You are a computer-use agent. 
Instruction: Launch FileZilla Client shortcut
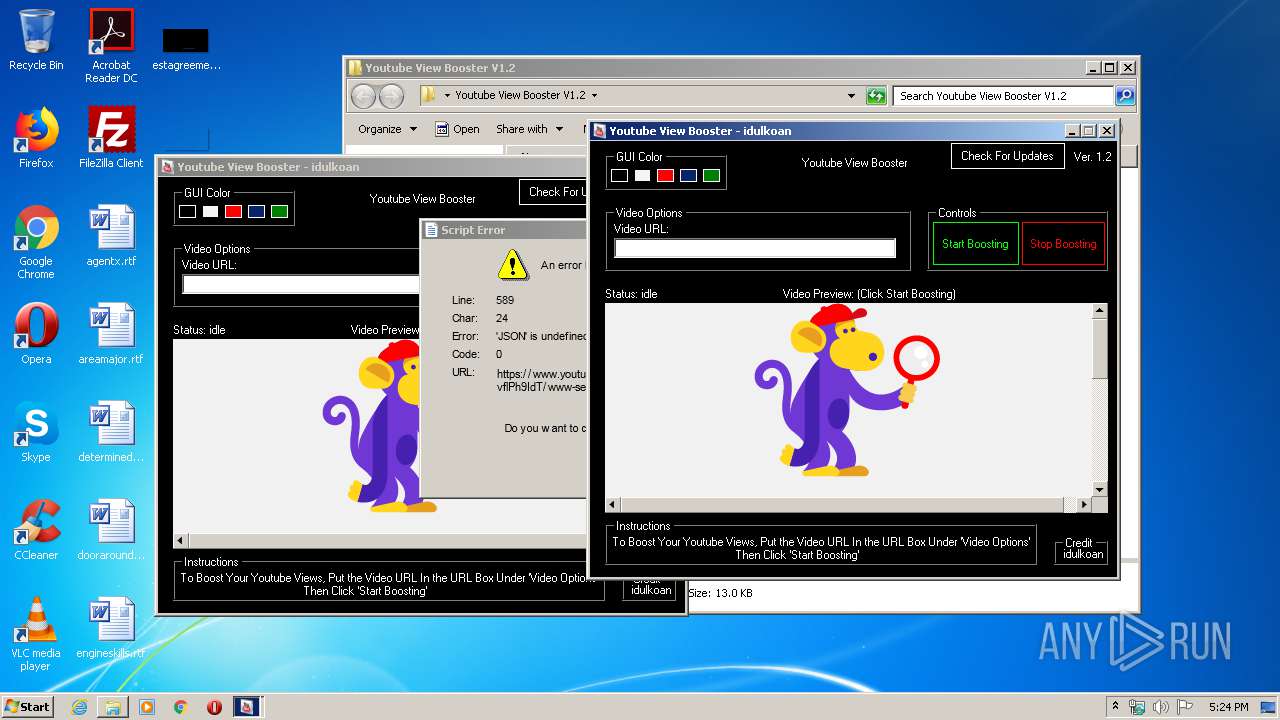(111, 138)
